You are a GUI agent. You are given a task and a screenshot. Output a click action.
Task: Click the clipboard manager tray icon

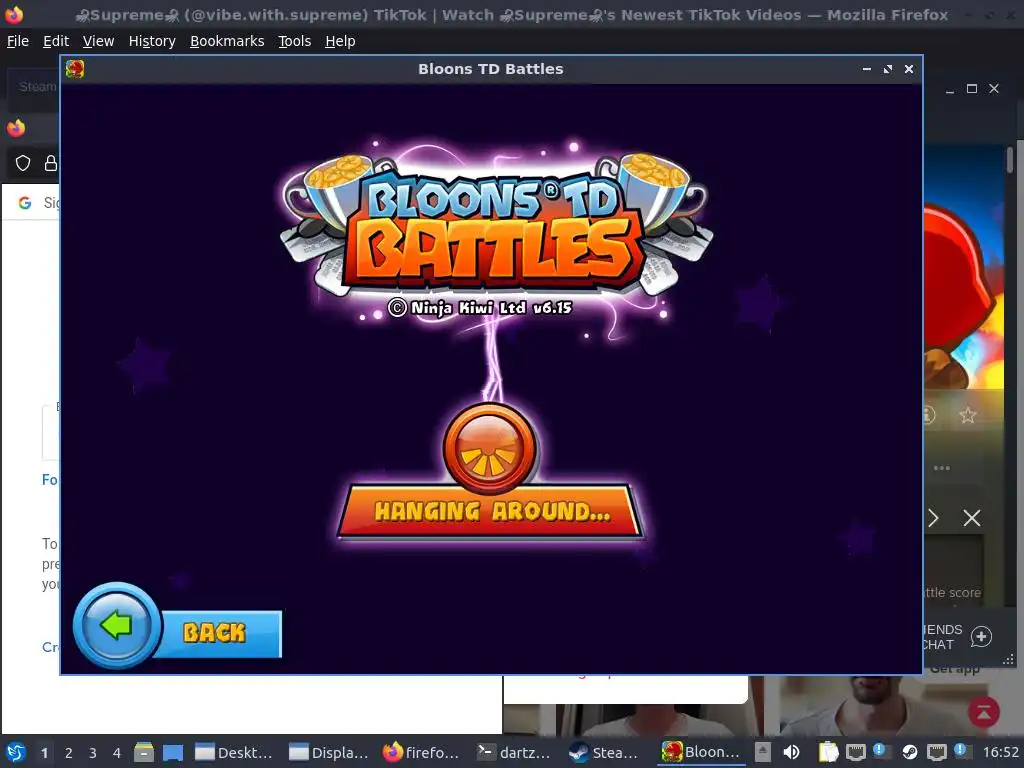(828, 752)
